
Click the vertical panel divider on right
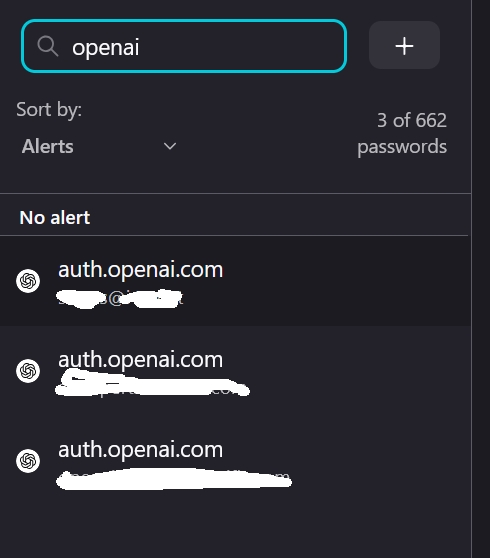point(472,279)
